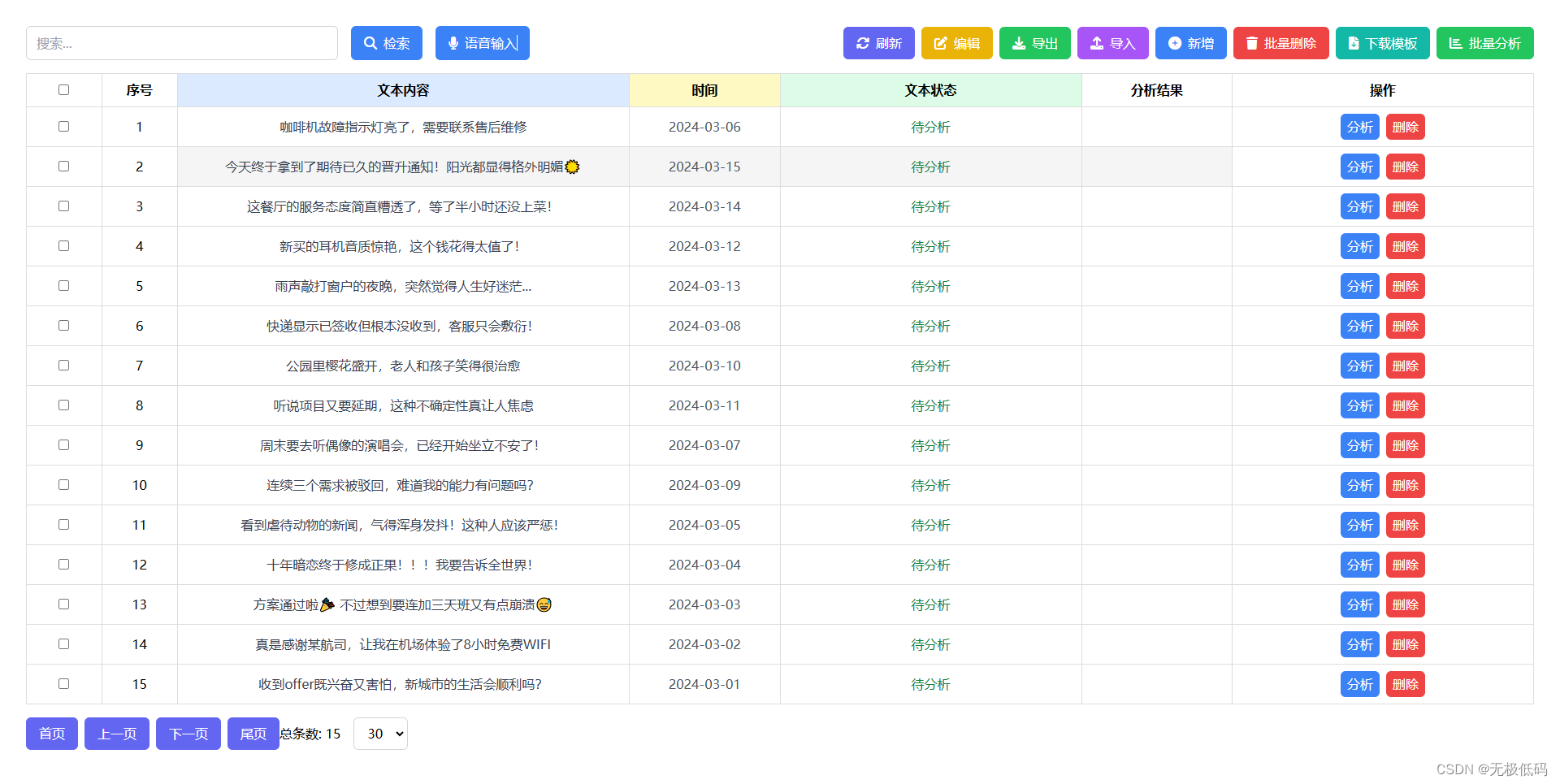Click 删除 button for row 12
The width and height of the screenshot is (1560, 784).
(1405, 565)
